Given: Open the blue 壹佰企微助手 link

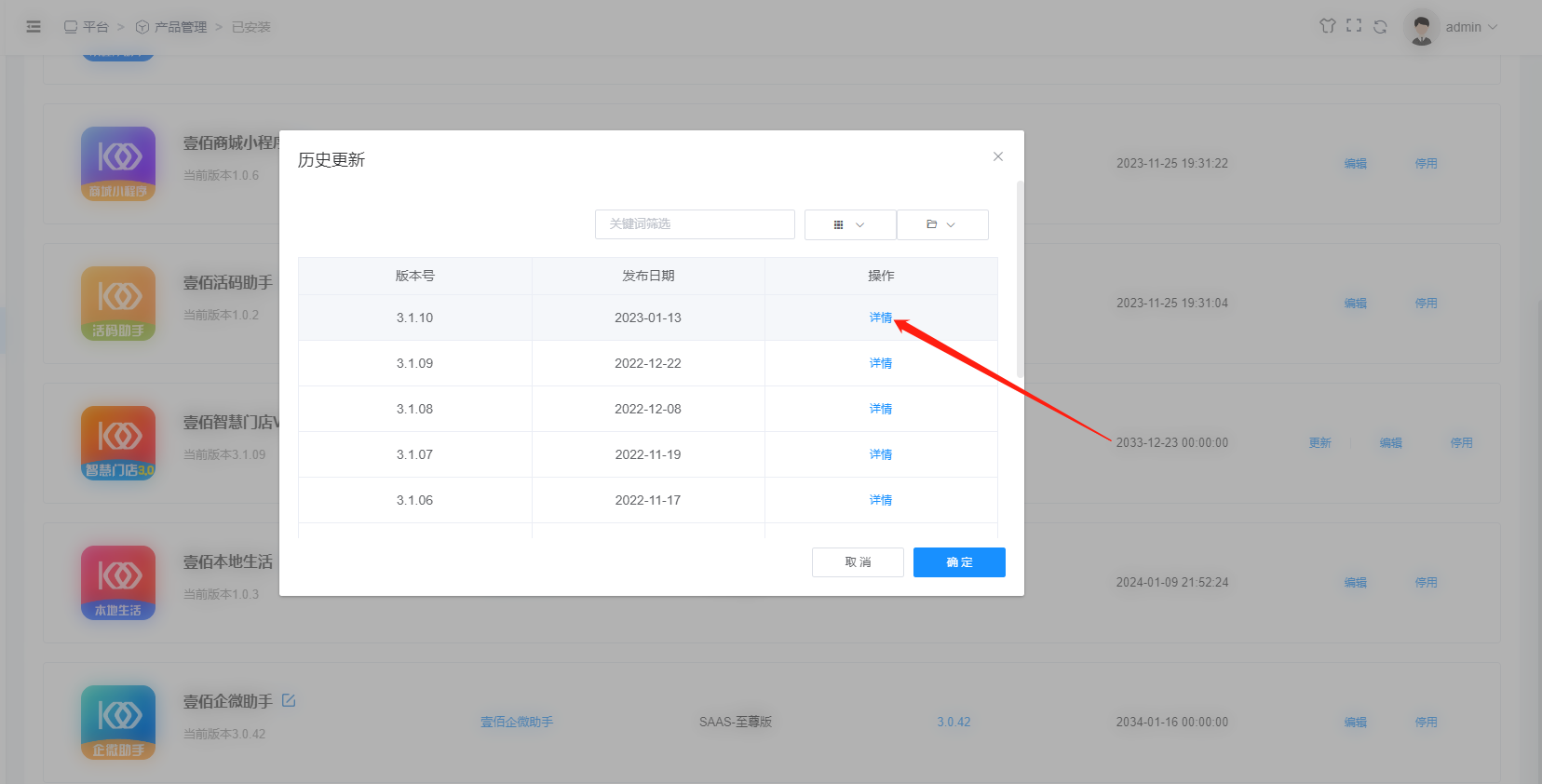Looking at the screenshot, I should [x=517, y=722].
